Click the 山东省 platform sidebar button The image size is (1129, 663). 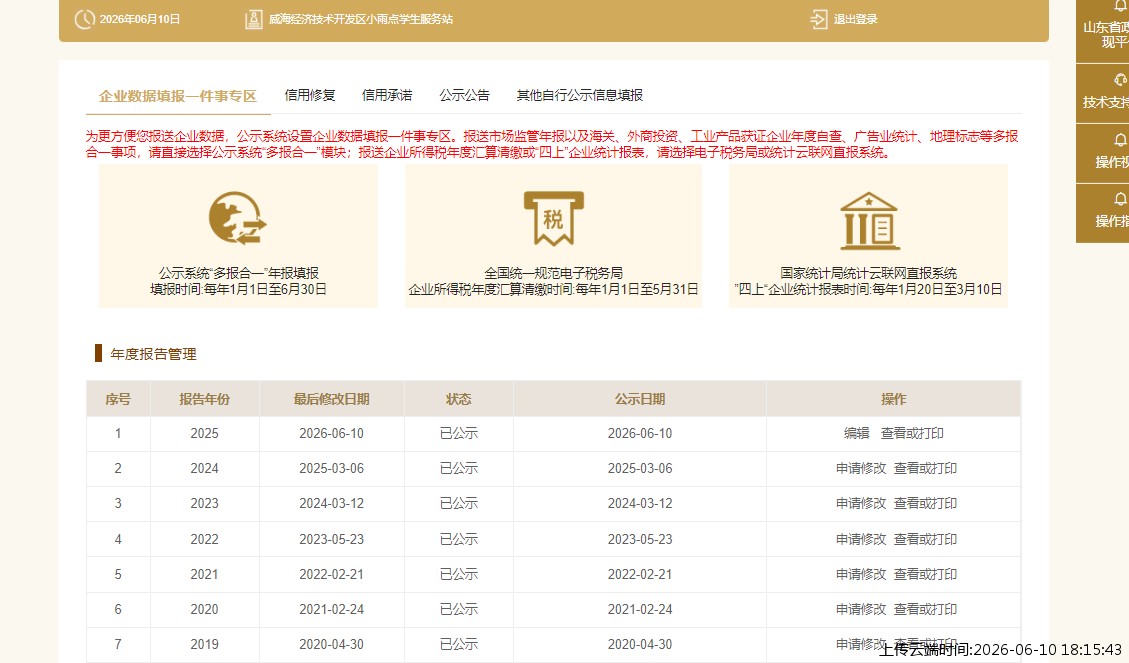pos(1104,32)
